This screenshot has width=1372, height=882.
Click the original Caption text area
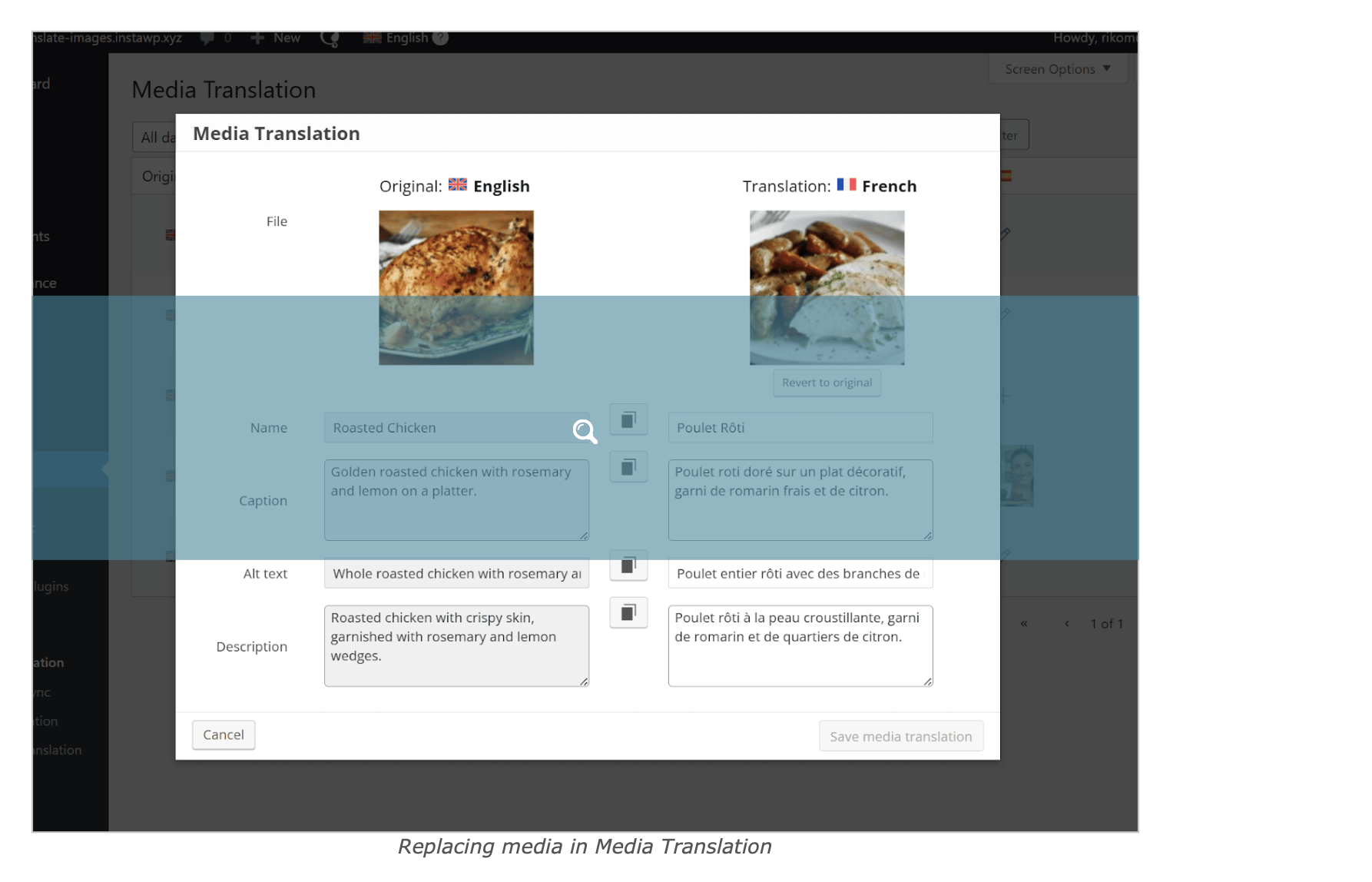click(456, 500)
